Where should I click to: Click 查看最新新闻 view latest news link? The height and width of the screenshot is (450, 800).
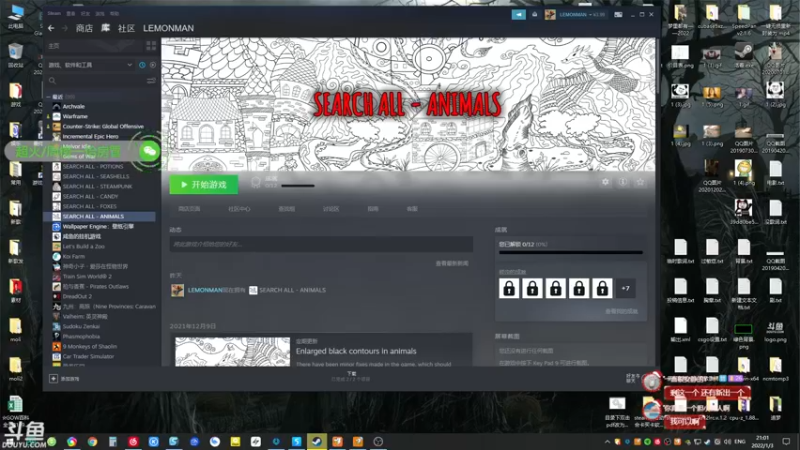point(452,263)
